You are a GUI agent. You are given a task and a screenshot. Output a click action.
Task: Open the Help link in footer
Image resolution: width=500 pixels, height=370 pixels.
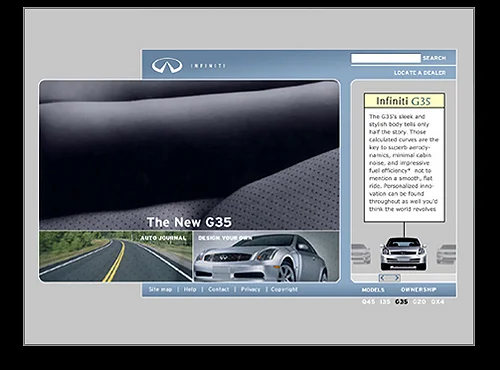pos(190,289)
